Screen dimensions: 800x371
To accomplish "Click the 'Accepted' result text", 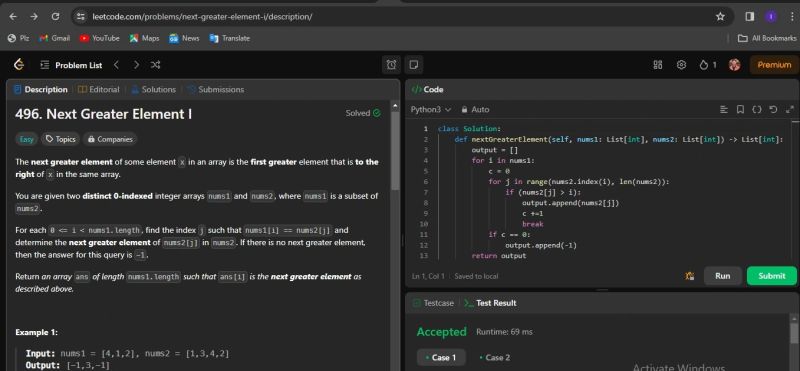I will click(441, 332).
